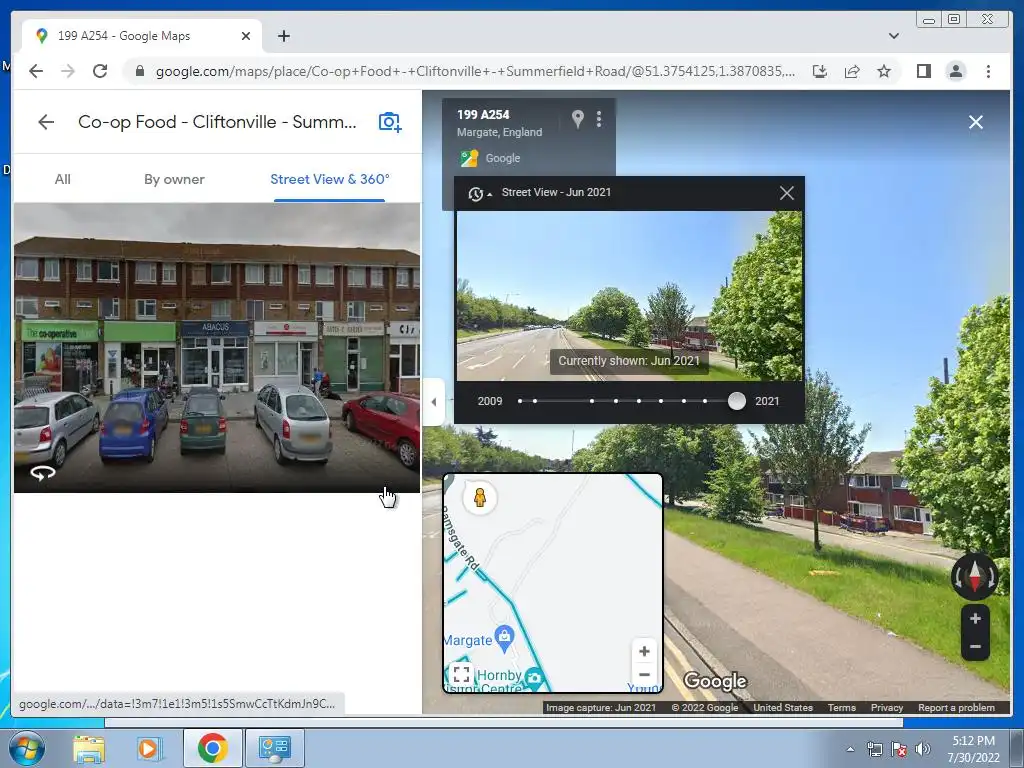Click the Chrome taskbar button
1024x768 pixels.
(x=212, y=748)
